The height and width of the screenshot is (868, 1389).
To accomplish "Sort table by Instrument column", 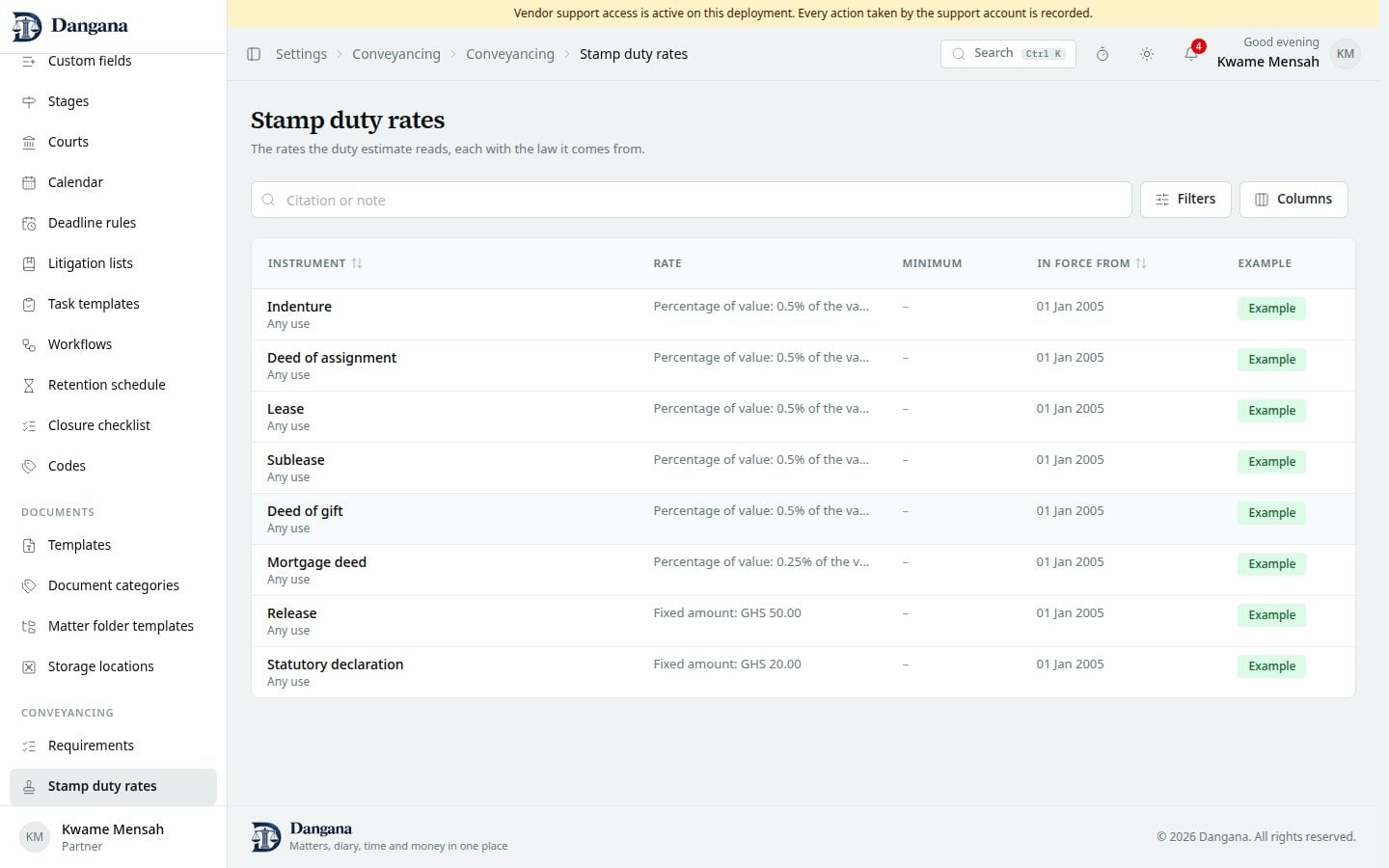I will (314, 263).
